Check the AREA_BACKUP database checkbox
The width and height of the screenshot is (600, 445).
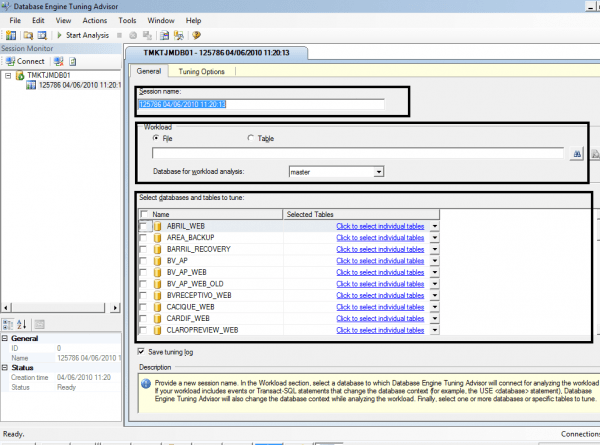(x=143, y=238)
